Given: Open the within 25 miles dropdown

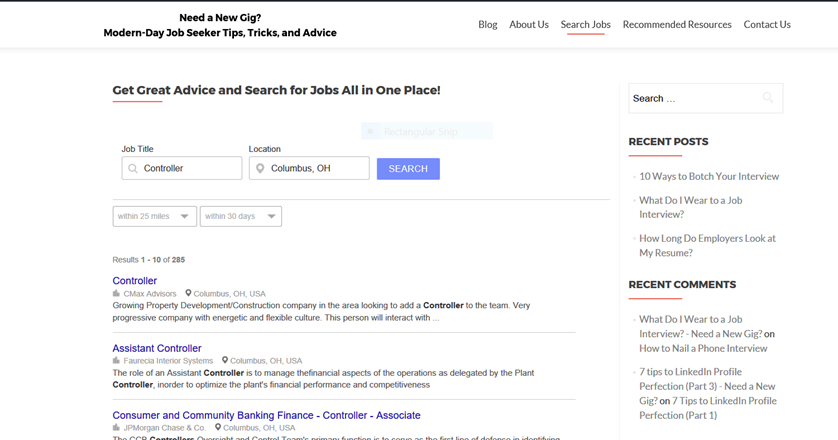Looking at the screenshot, I should [x=154, y=217].
